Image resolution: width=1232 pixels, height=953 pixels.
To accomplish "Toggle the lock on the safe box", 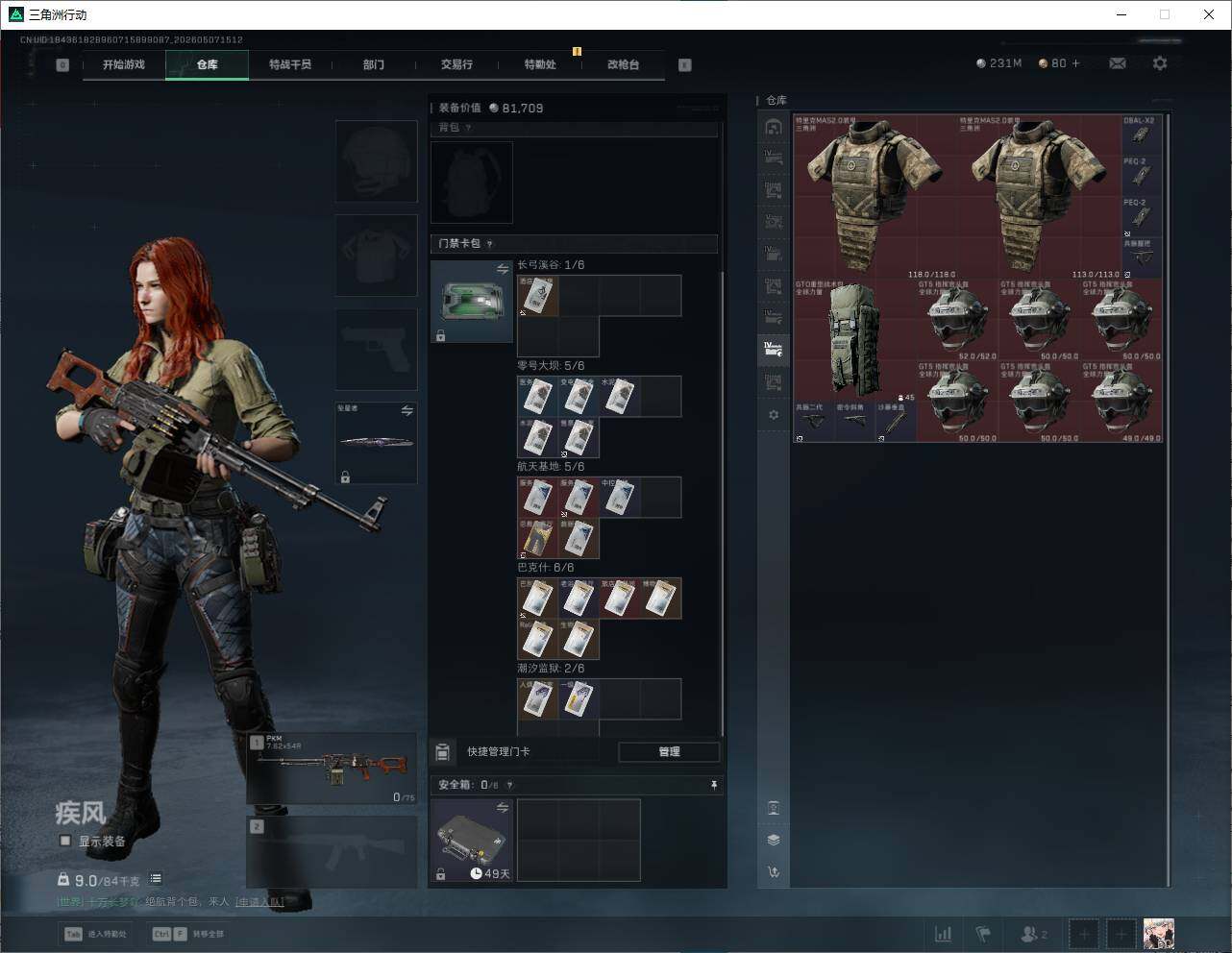I will pos(440,873).
